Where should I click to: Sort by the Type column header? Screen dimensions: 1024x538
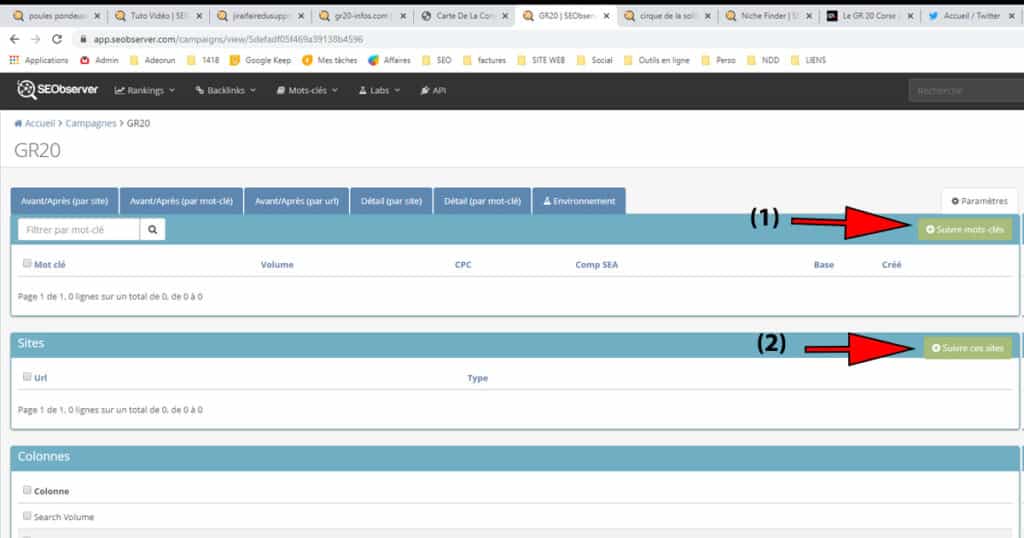[477, 378]
